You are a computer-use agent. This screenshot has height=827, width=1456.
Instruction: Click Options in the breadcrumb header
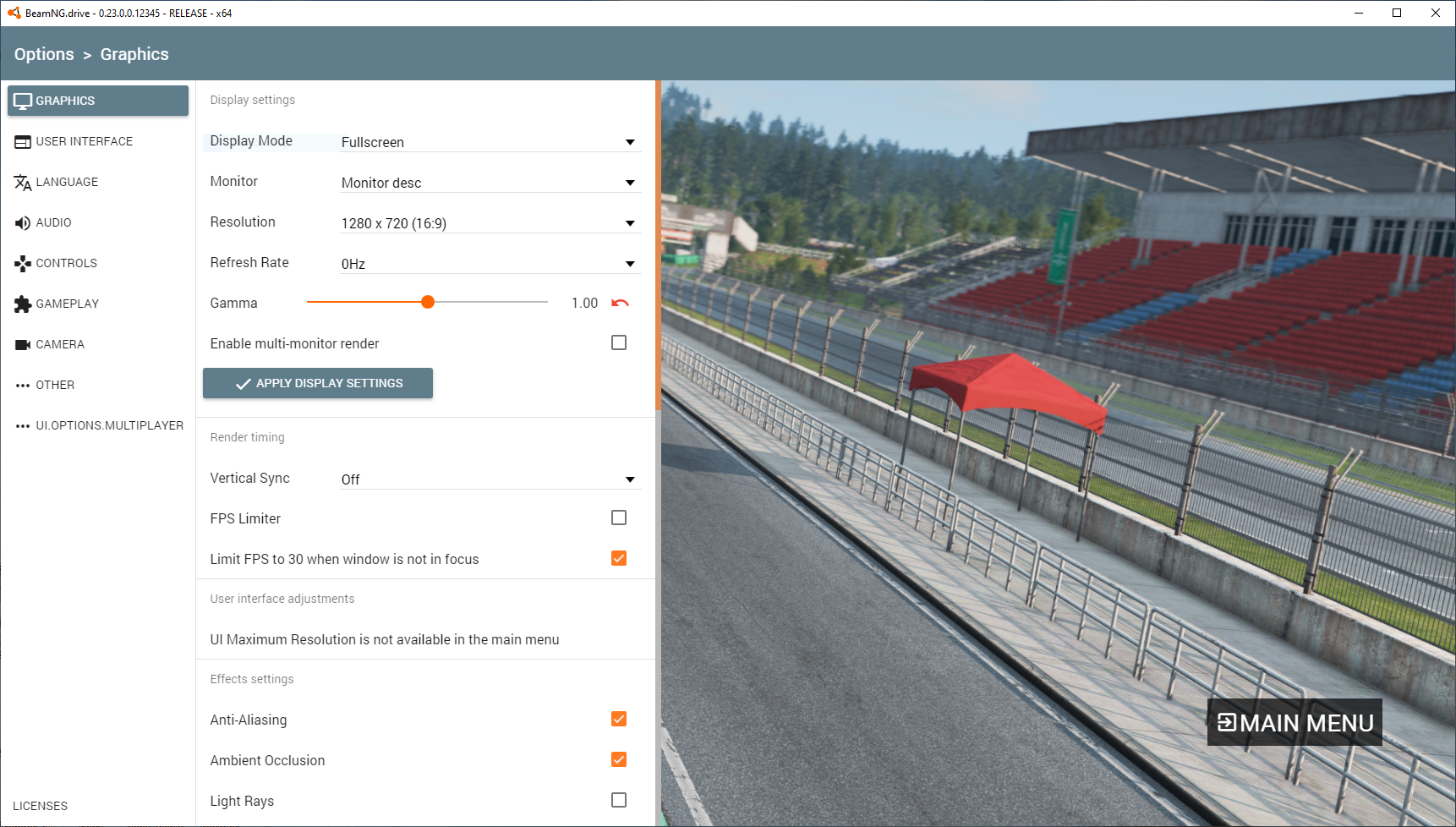[44, 54]
